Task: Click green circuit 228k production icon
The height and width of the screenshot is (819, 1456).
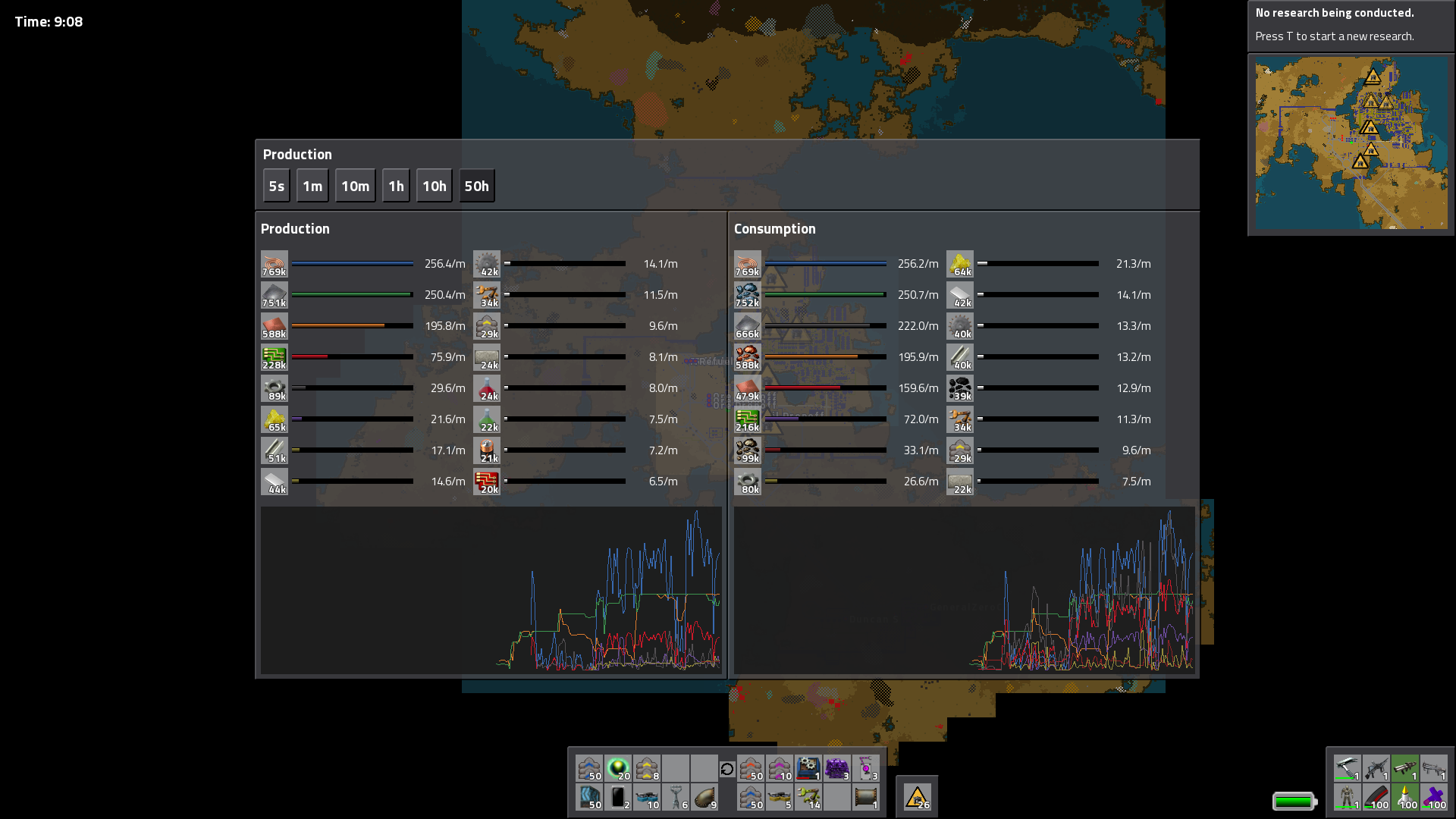Action: click(275, 357)
